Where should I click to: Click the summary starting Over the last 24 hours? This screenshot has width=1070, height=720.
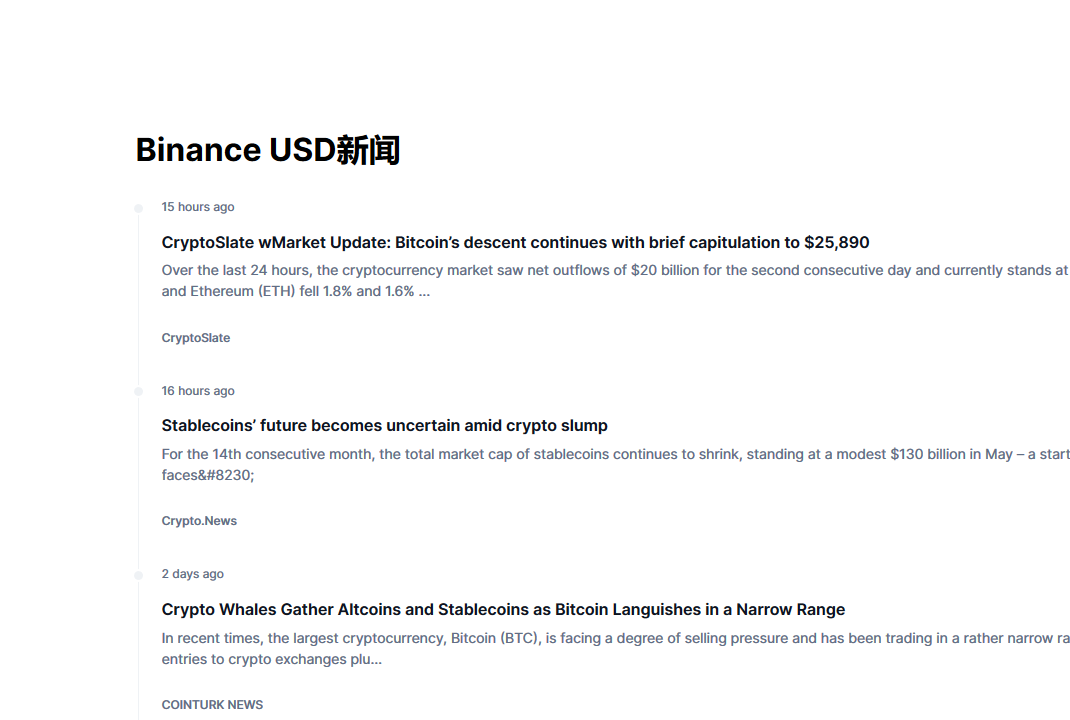(616, 280)
